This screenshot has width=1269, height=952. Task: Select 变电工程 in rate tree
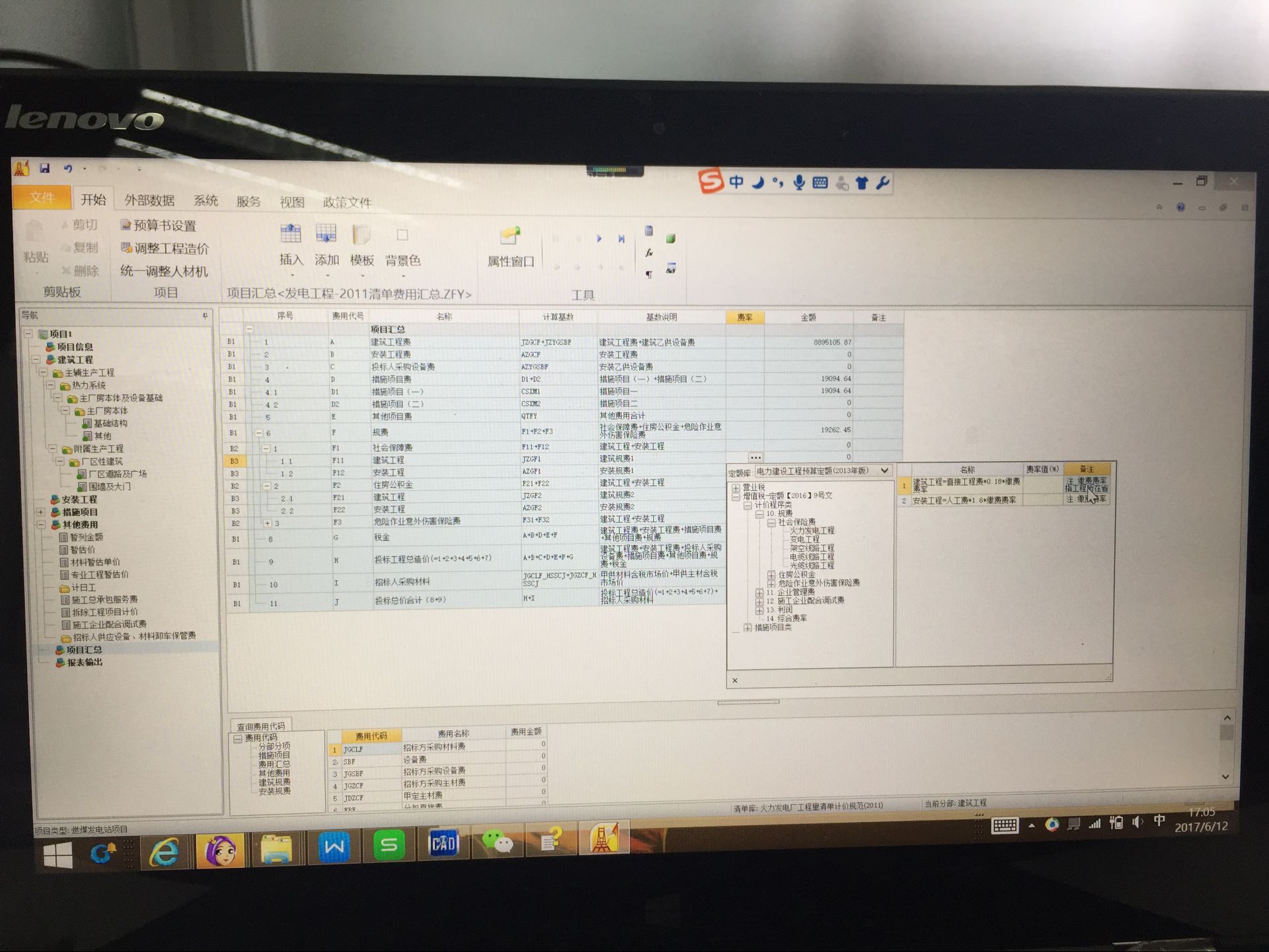(x=804, y=539)
